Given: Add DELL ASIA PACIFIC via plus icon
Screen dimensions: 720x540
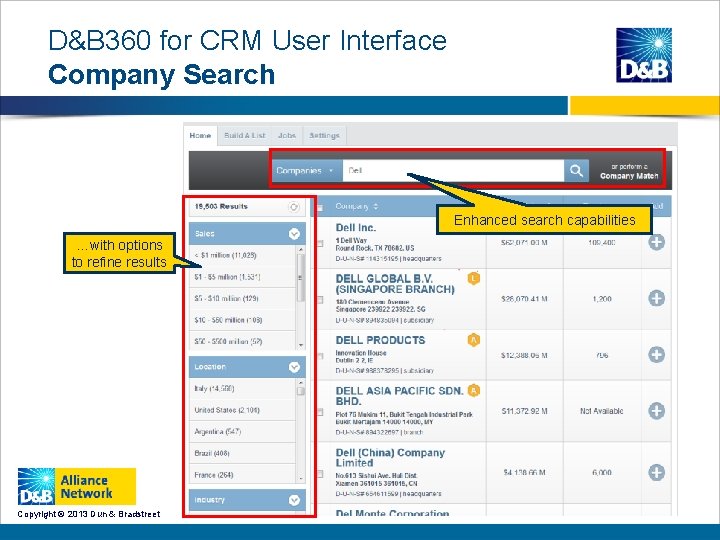Looking at the screenshot, I should 656,411.
